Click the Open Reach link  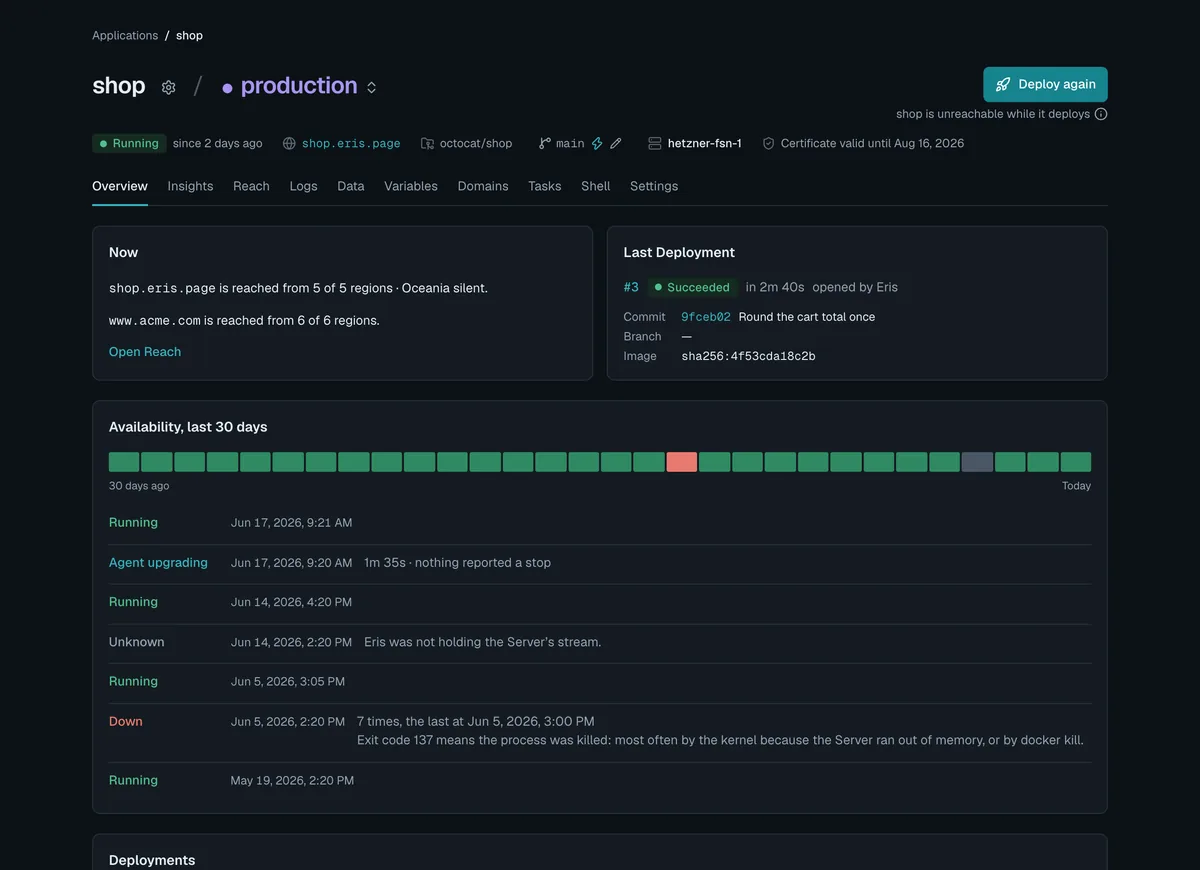[145, 352]
